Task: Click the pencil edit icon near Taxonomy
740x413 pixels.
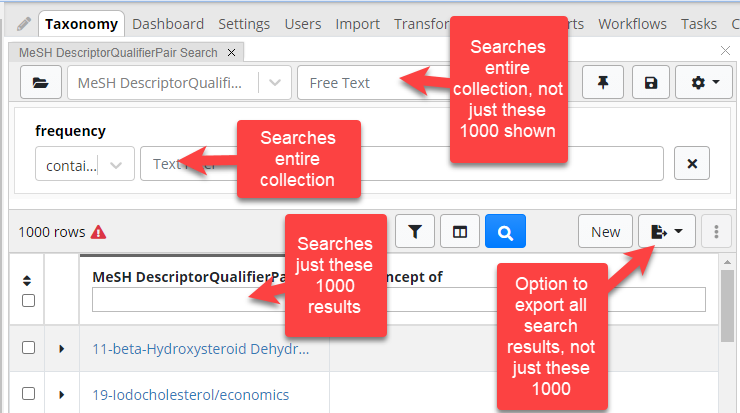Action: [x=24, y=24]
